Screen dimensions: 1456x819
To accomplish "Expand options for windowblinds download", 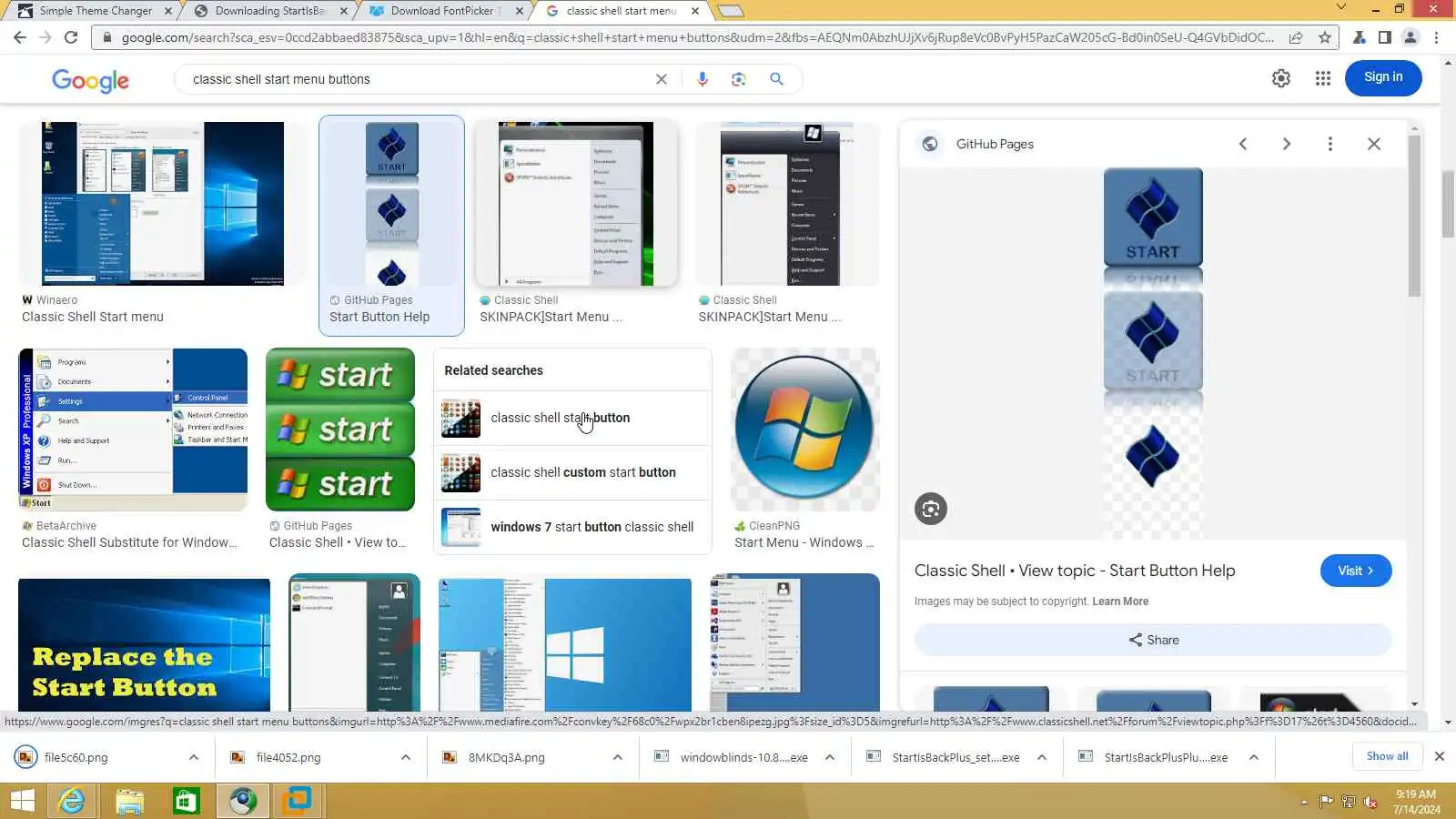I will click(x=830, y=757).
